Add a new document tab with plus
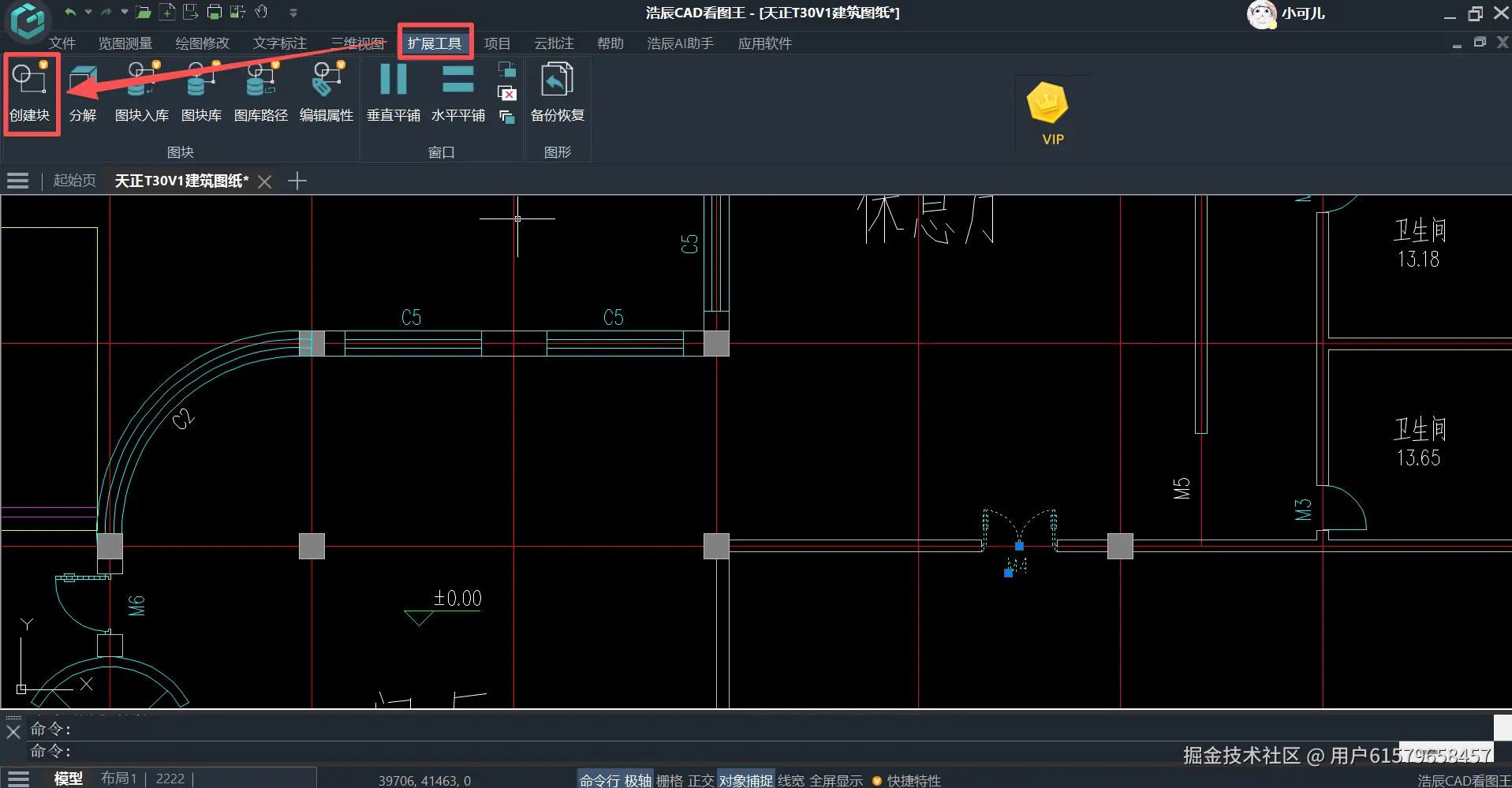The image size is (1512, 788). coord(297,181)
